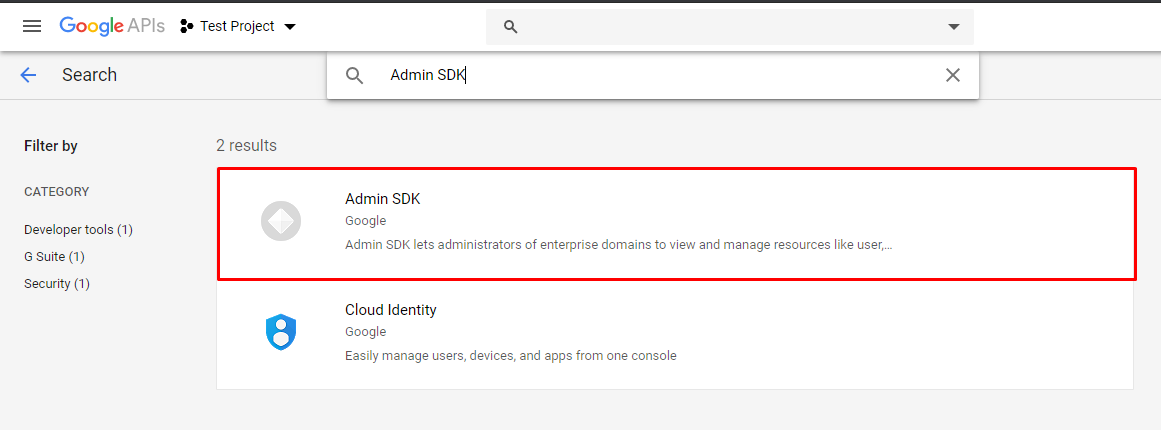1161x430 pixels.
Task: Open the hamburger navigation menu
Action: 32,27
